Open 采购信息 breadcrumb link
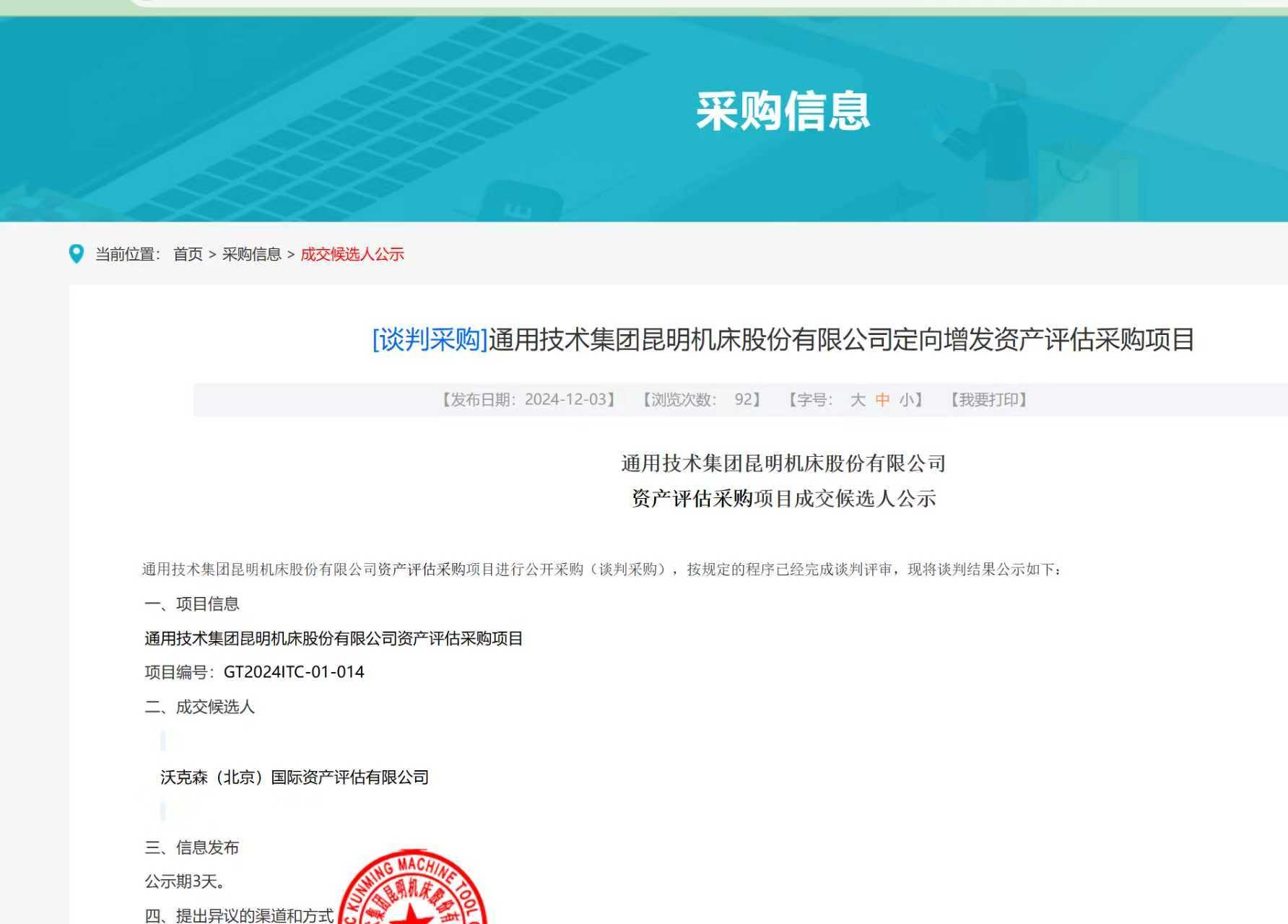Viewport: 1288px width, 924px height. [x=251, y=254]
